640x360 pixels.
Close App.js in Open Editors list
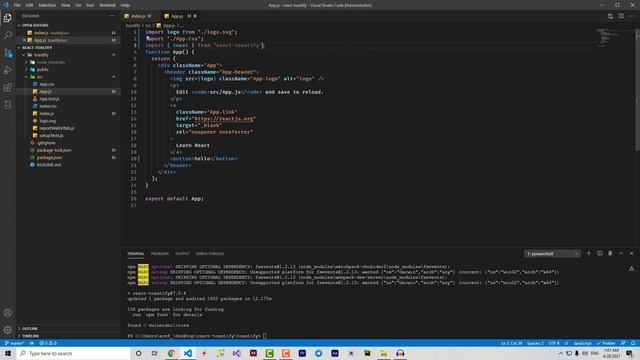click(x=24, y=40)
